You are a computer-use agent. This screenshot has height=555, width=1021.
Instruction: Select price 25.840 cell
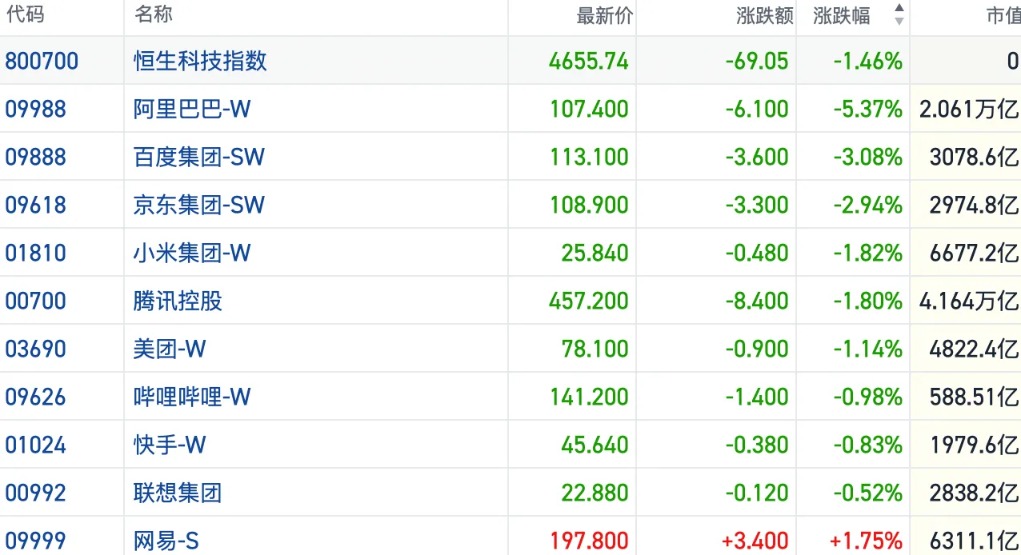coord(595,253)
